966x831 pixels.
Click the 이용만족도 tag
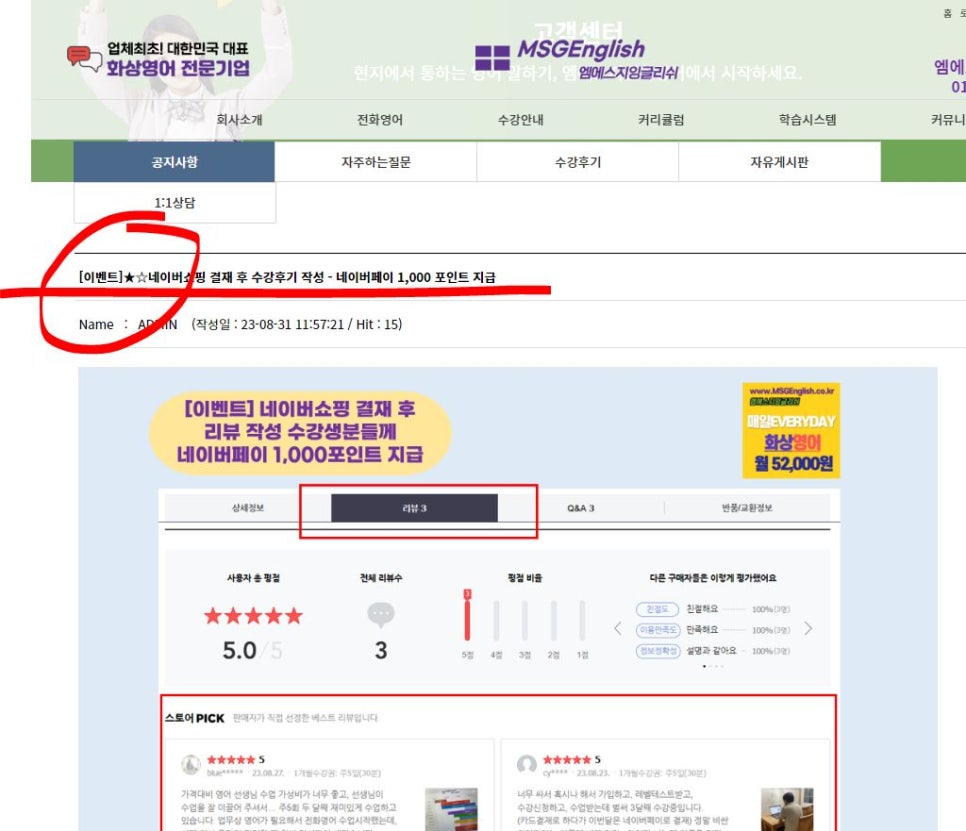[657, 630]
